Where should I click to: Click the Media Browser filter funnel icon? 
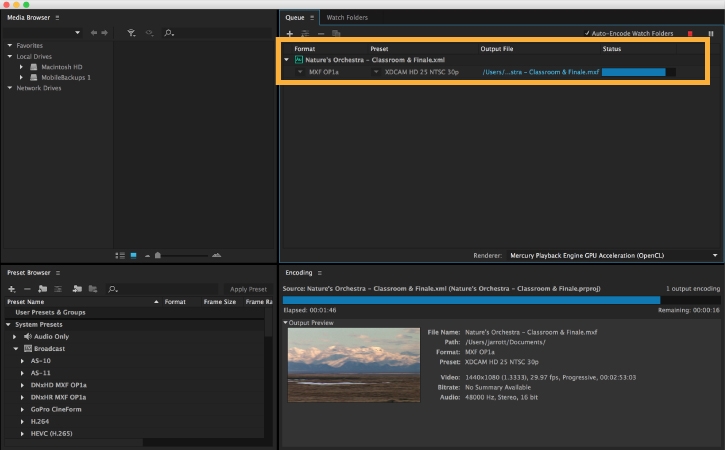pyautogui.click(x=132, y=33)
